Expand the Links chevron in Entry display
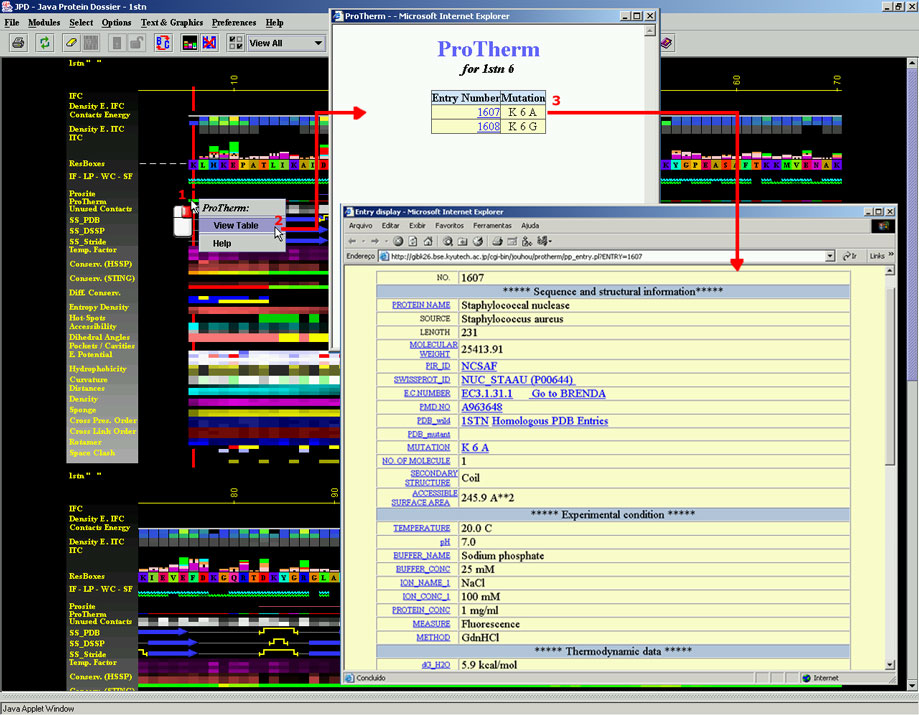 pyautogui.click(x=891, y=255)
